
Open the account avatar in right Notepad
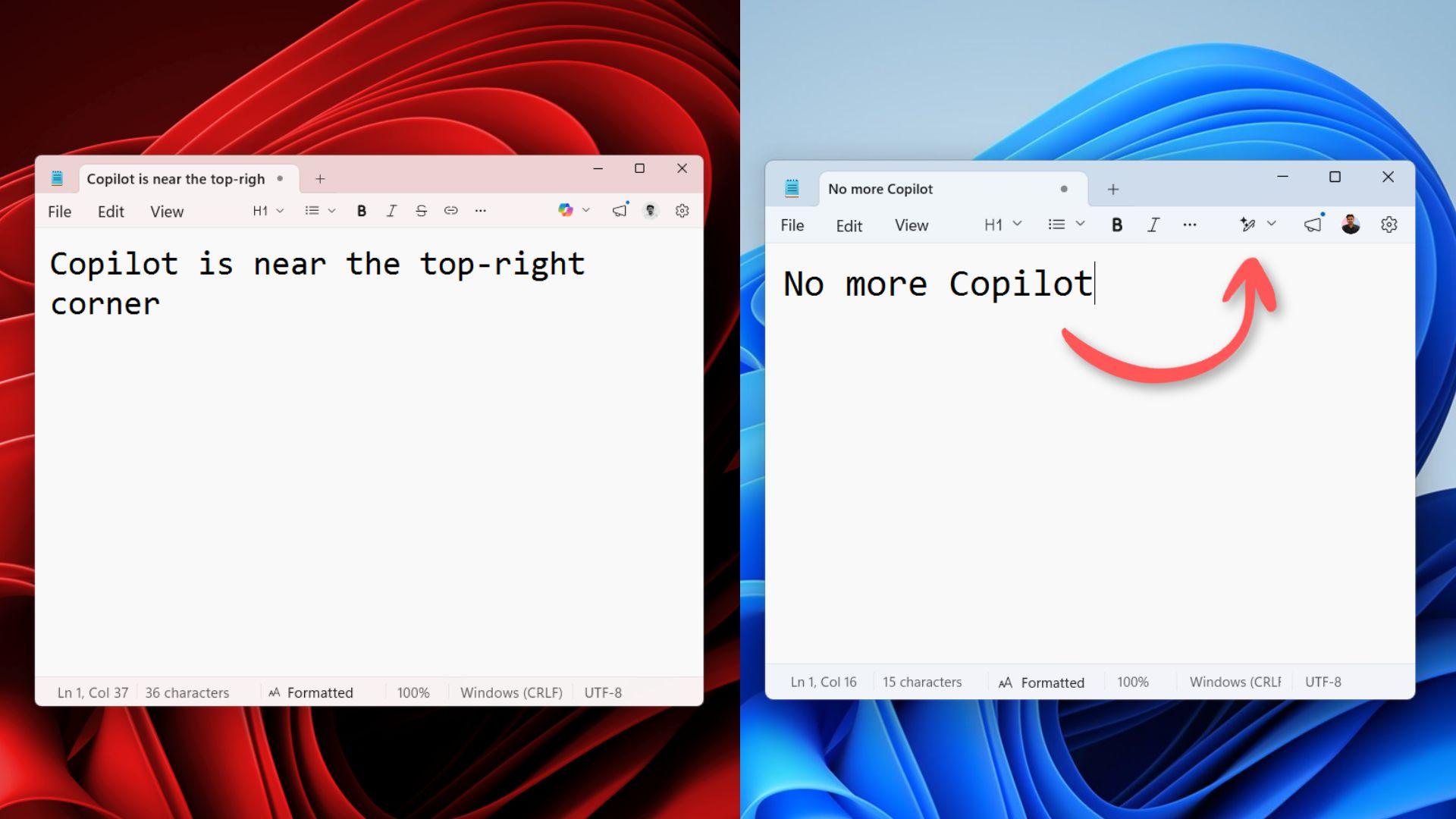point(1351,224)
